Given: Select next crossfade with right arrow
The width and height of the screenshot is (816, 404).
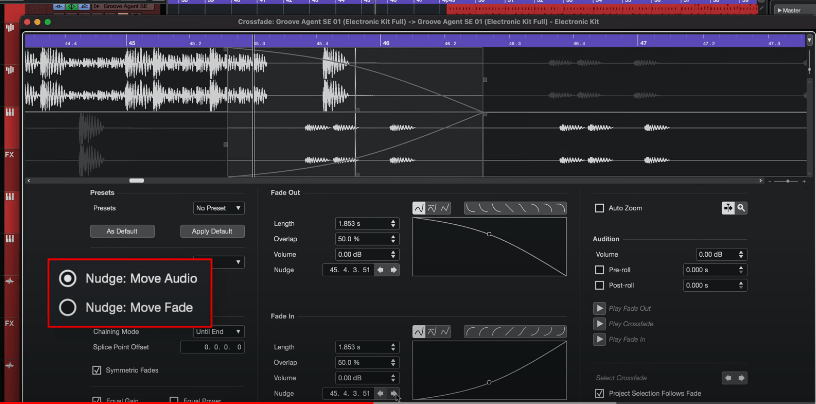Looking at the screenshot, I should [x=742, y=377].
